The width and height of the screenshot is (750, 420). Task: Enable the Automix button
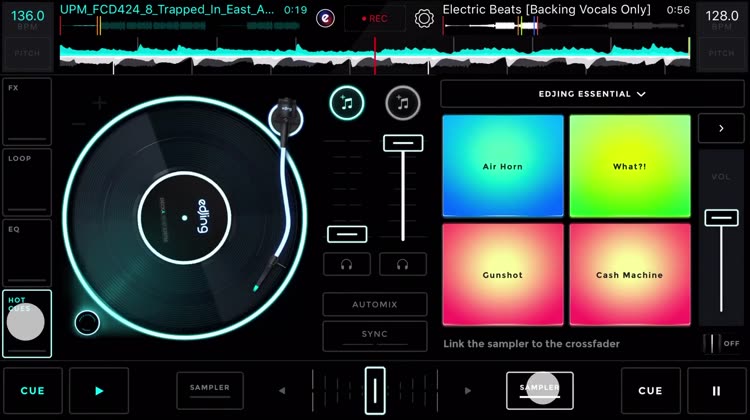(375, 304)
